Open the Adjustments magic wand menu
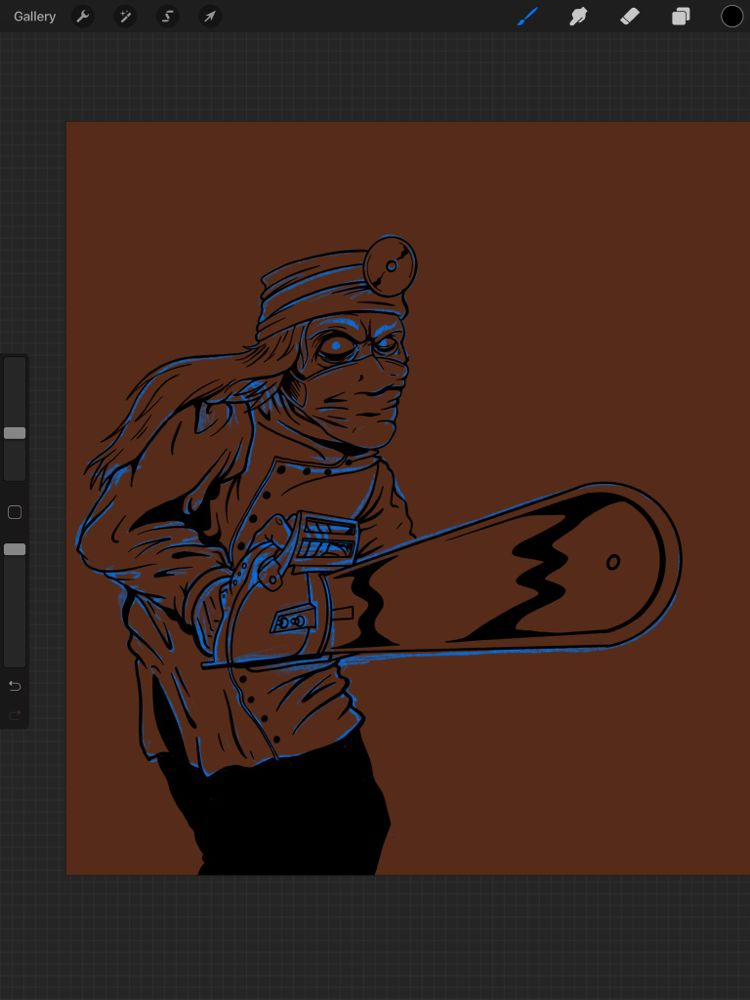Image resolution: width=750 pixels, height=1000 pixels. pyautogui.click(x=125, y=17)
